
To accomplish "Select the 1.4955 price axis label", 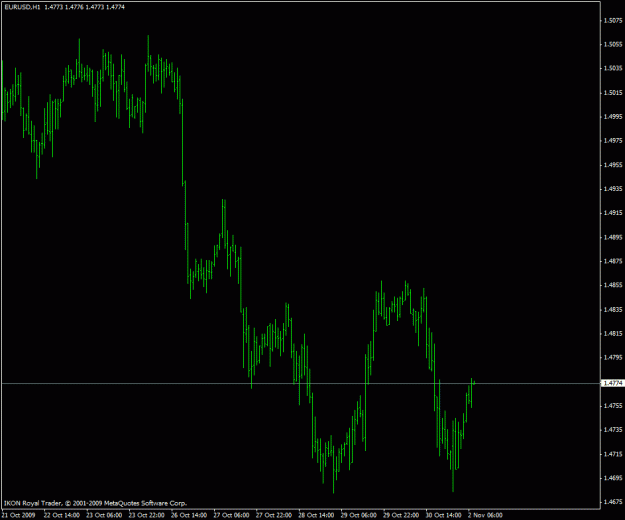I will point(613,165).
